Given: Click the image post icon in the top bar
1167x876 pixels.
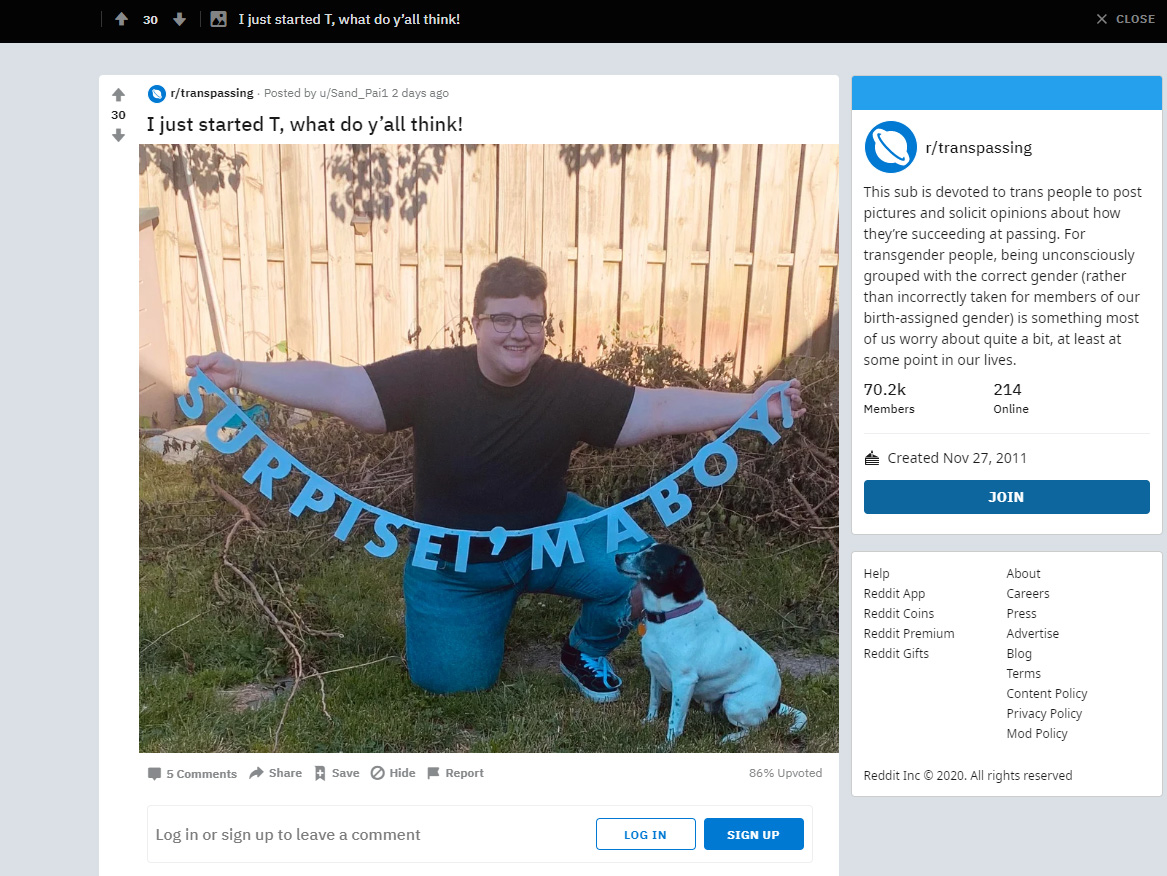Looking at the screenshot, I should [218, 19].
